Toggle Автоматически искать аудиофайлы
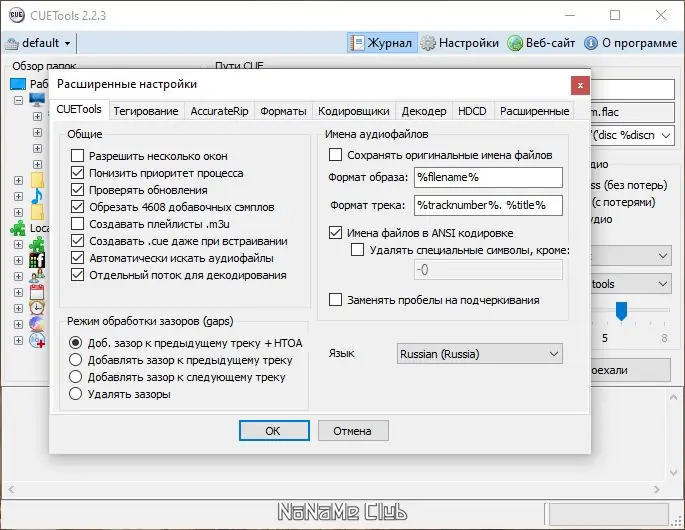This screenshot has height=530, width=685. point(77,258)
